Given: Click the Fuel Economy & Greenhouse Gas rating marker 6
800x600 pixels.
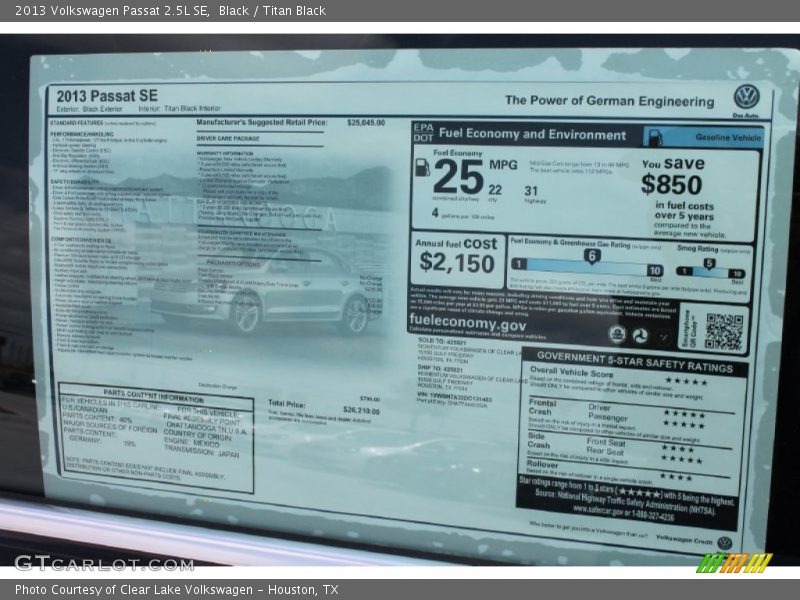Looking at the screenshot, I should tap(591, 256).
